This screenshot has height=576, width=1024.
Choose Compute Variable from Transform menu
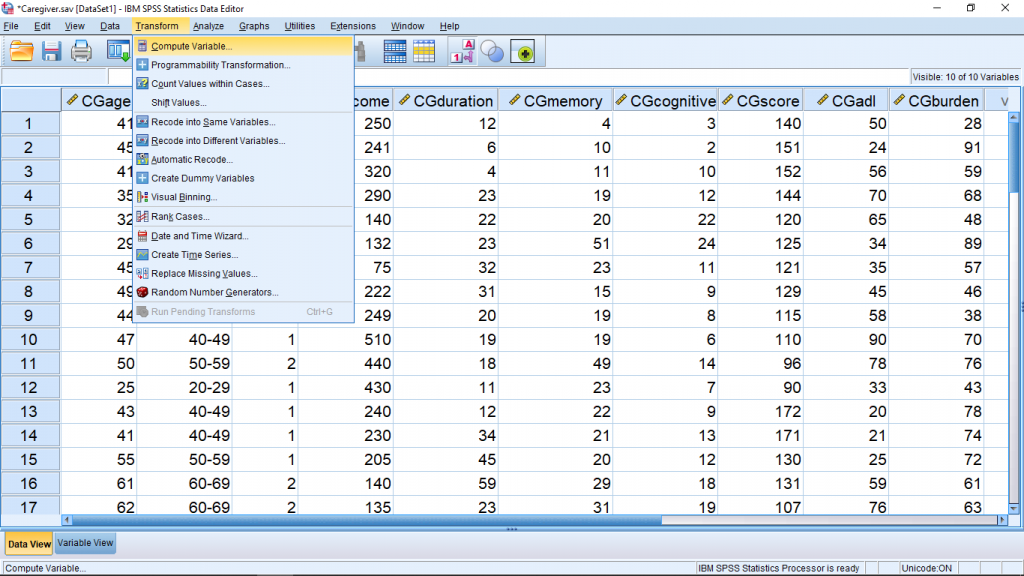191,46
